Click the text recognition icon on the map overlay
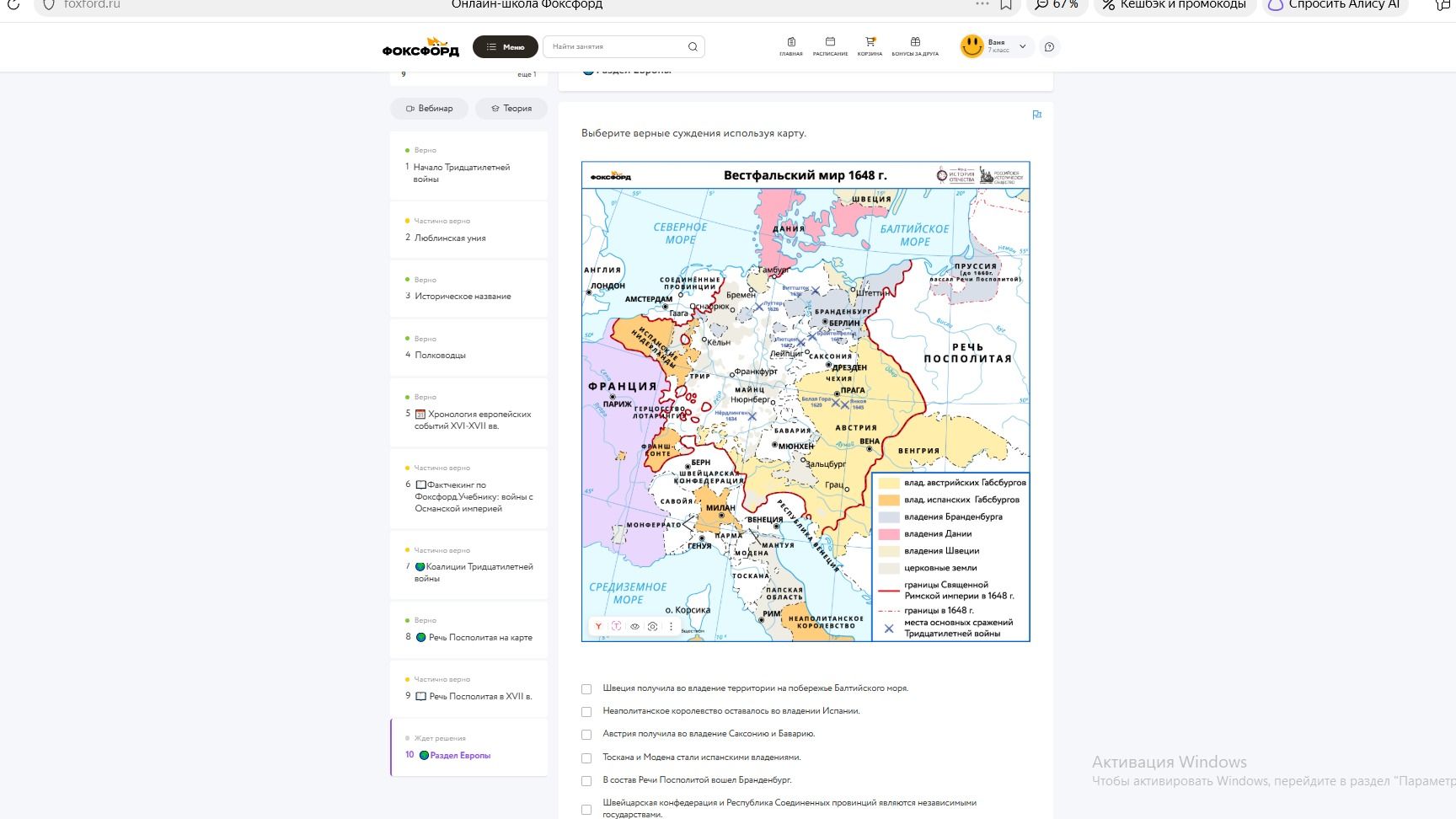 [616, 627]
